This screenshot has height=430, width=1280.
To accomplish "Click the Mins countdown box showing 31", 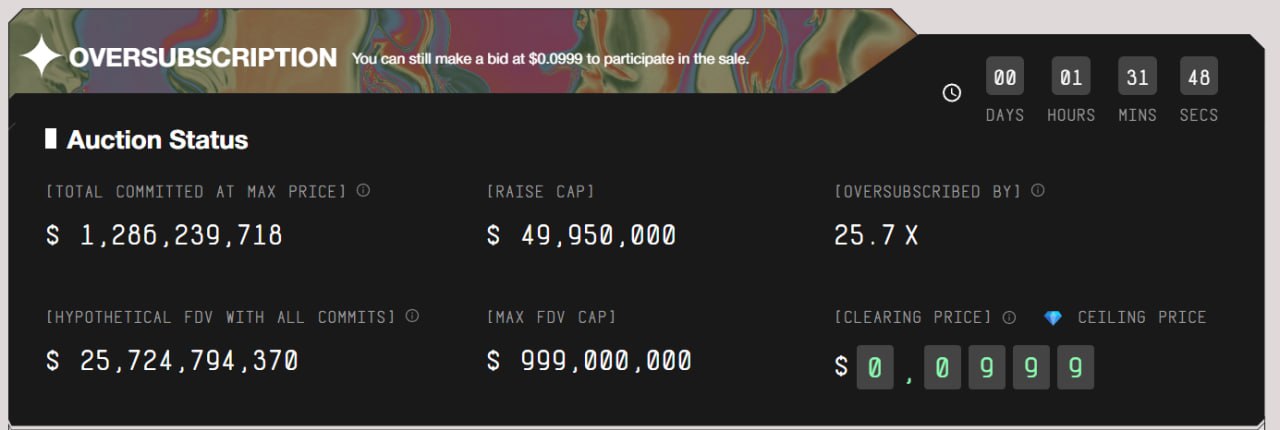I will (x=1137, y=77).
